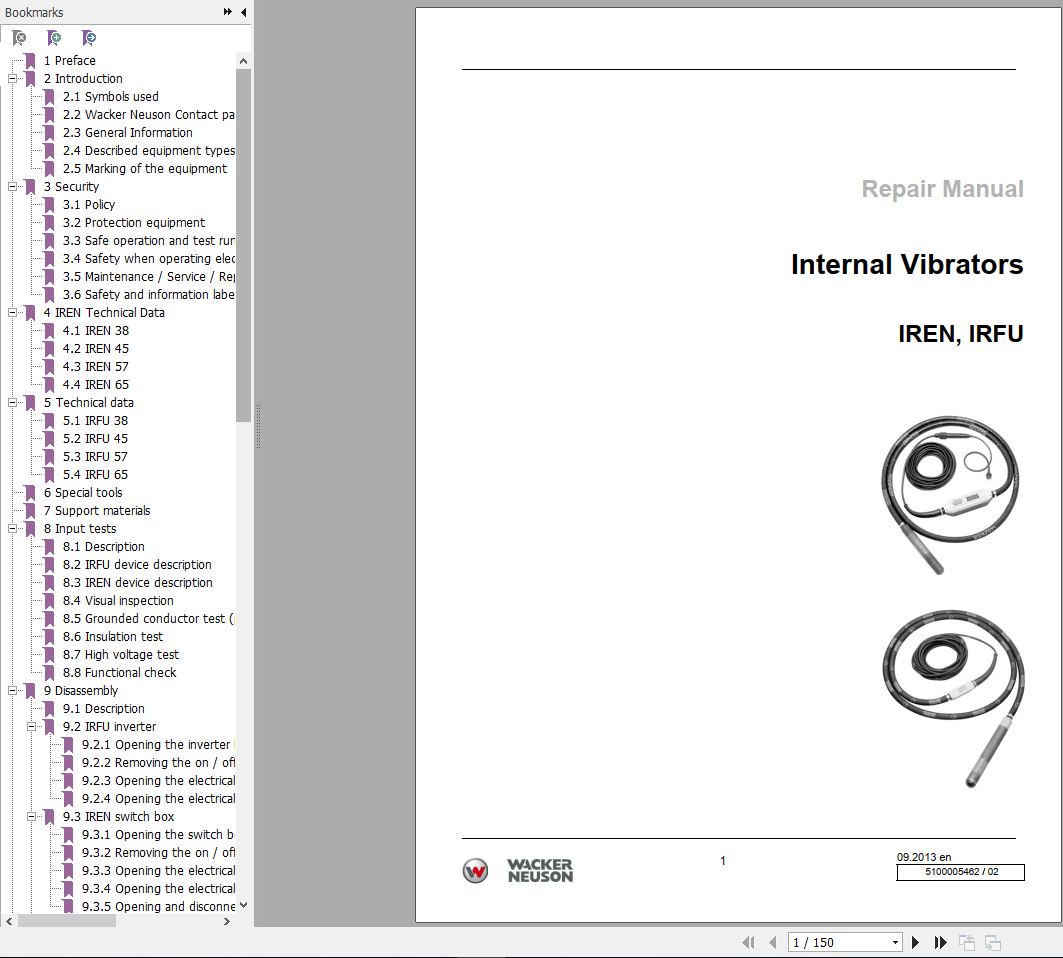Click the next view icon

(993, 942)
